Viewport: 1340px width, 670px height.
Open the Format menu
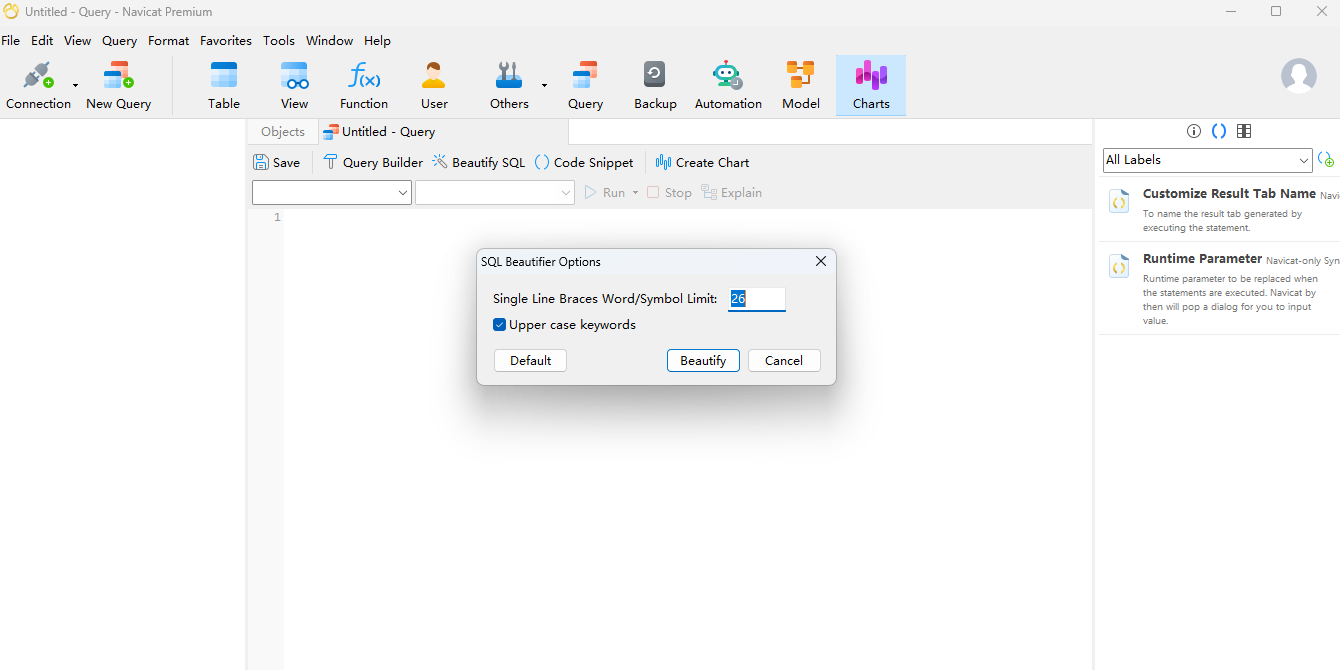coord(168,41)
